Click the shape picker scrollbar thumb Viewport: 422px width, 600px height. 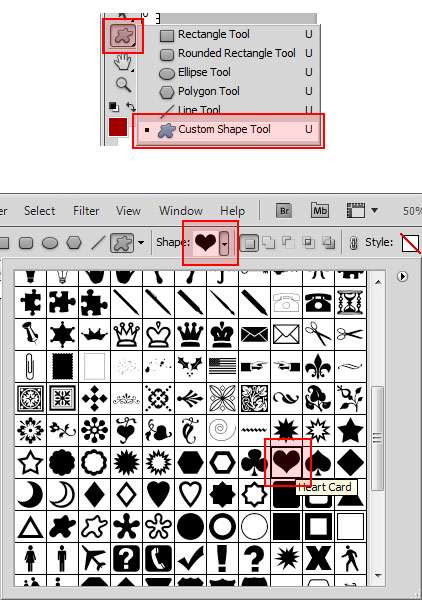pos(378,438)
